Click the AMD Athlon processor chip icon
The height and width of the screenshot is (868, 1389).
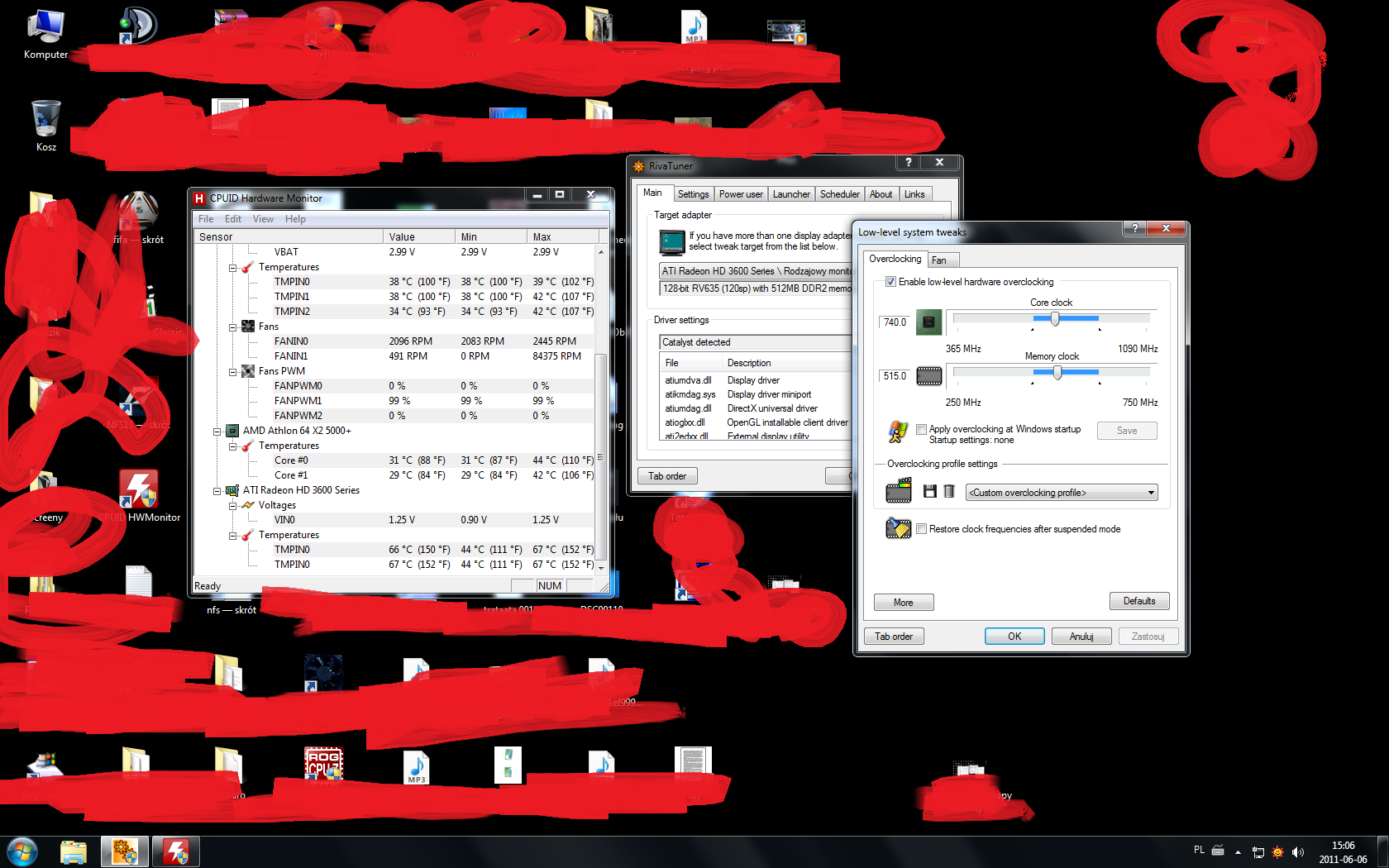pos(232,431)
